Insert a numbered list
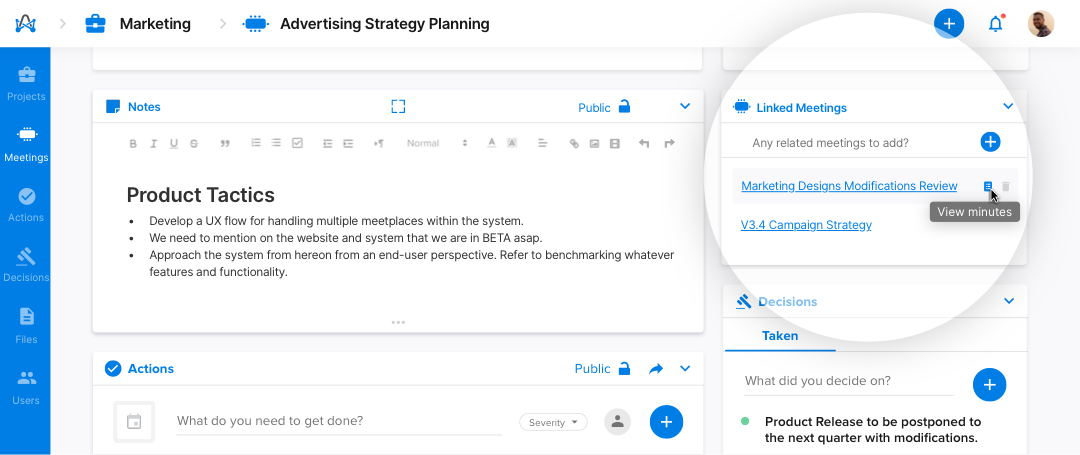 (x=256, y=143)
